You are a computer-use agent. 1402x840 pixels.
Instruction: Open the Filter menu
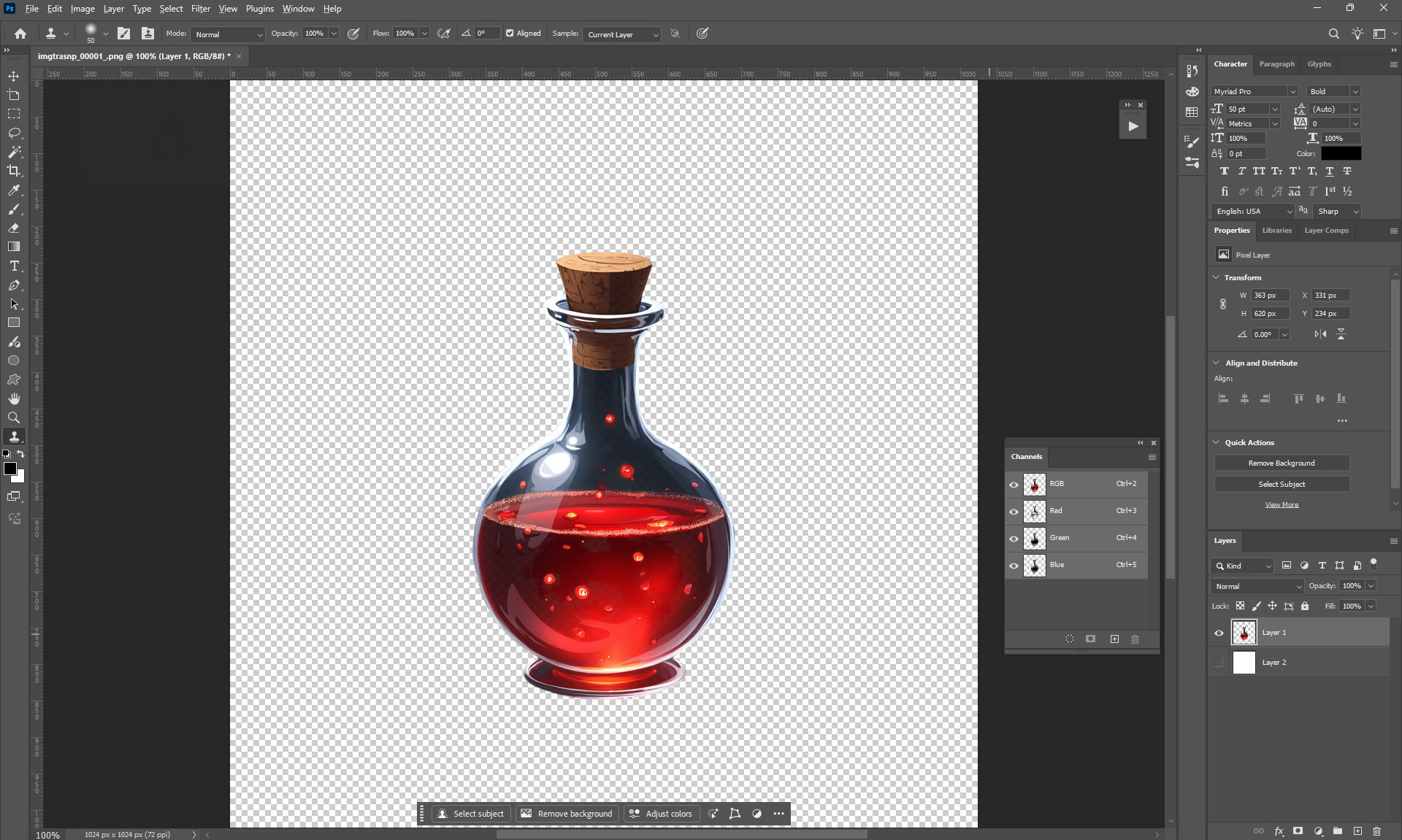coord(200,9)
